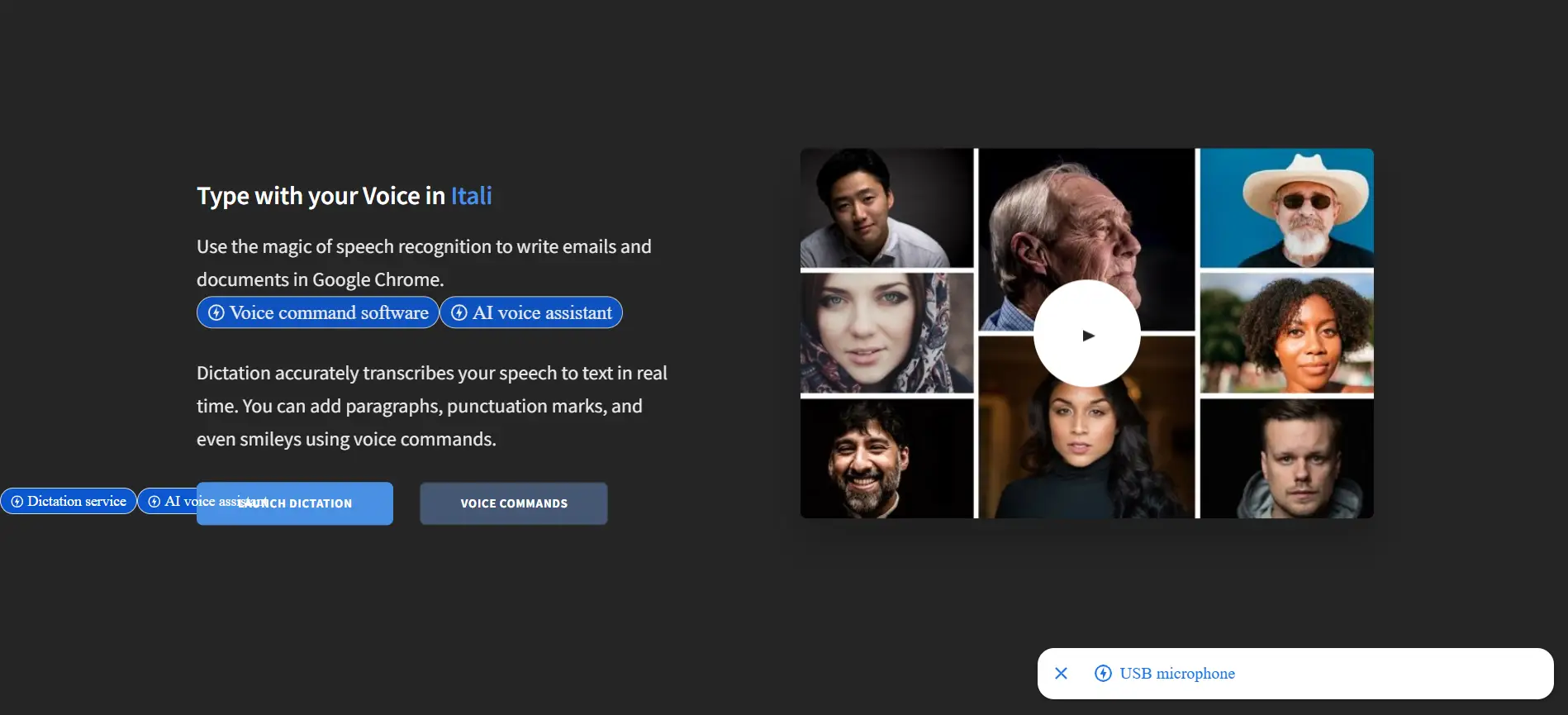
Task: Select the portrait of the curly-haired woman outdoors
Action: coord(1286,333)
